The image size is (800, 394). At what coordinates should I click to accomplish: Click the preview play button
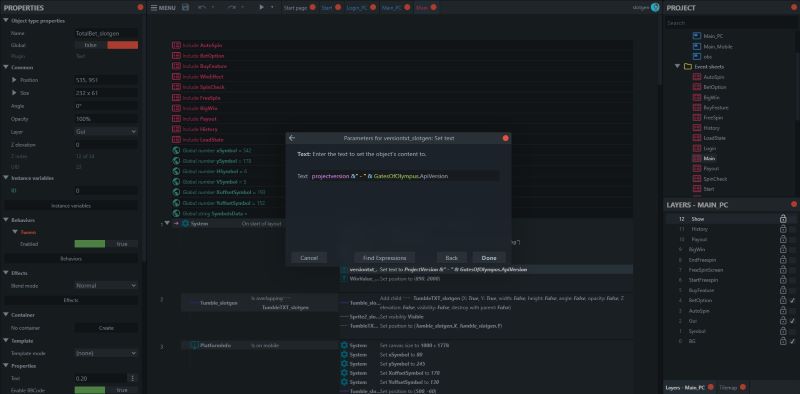[x=261, y=8]
